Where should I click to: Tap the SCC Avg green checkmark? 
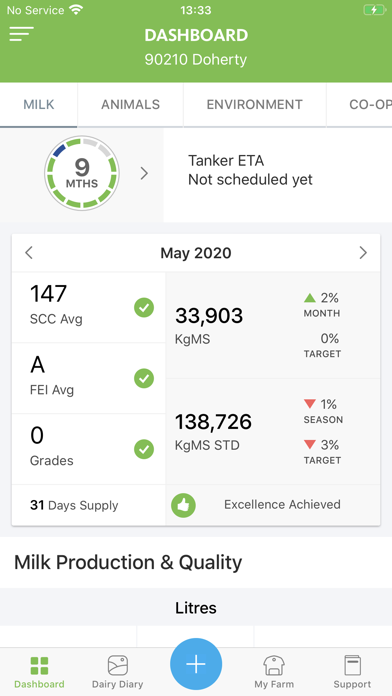coord(144,308)
